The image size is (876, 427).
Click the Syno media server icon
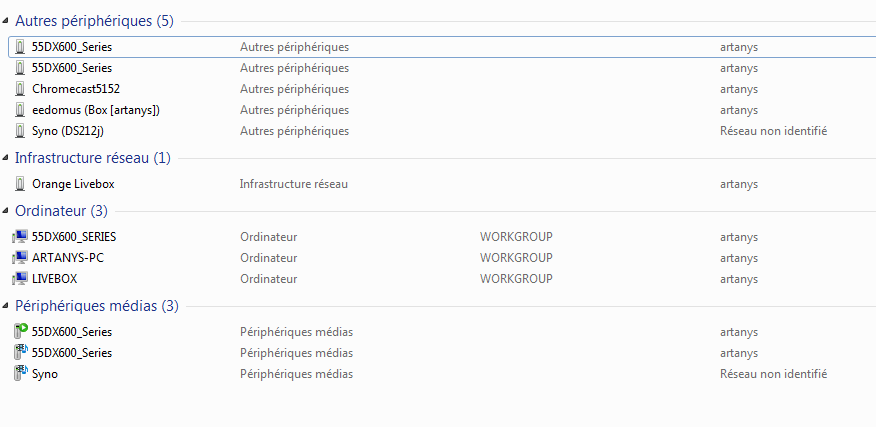coord(21,373)
